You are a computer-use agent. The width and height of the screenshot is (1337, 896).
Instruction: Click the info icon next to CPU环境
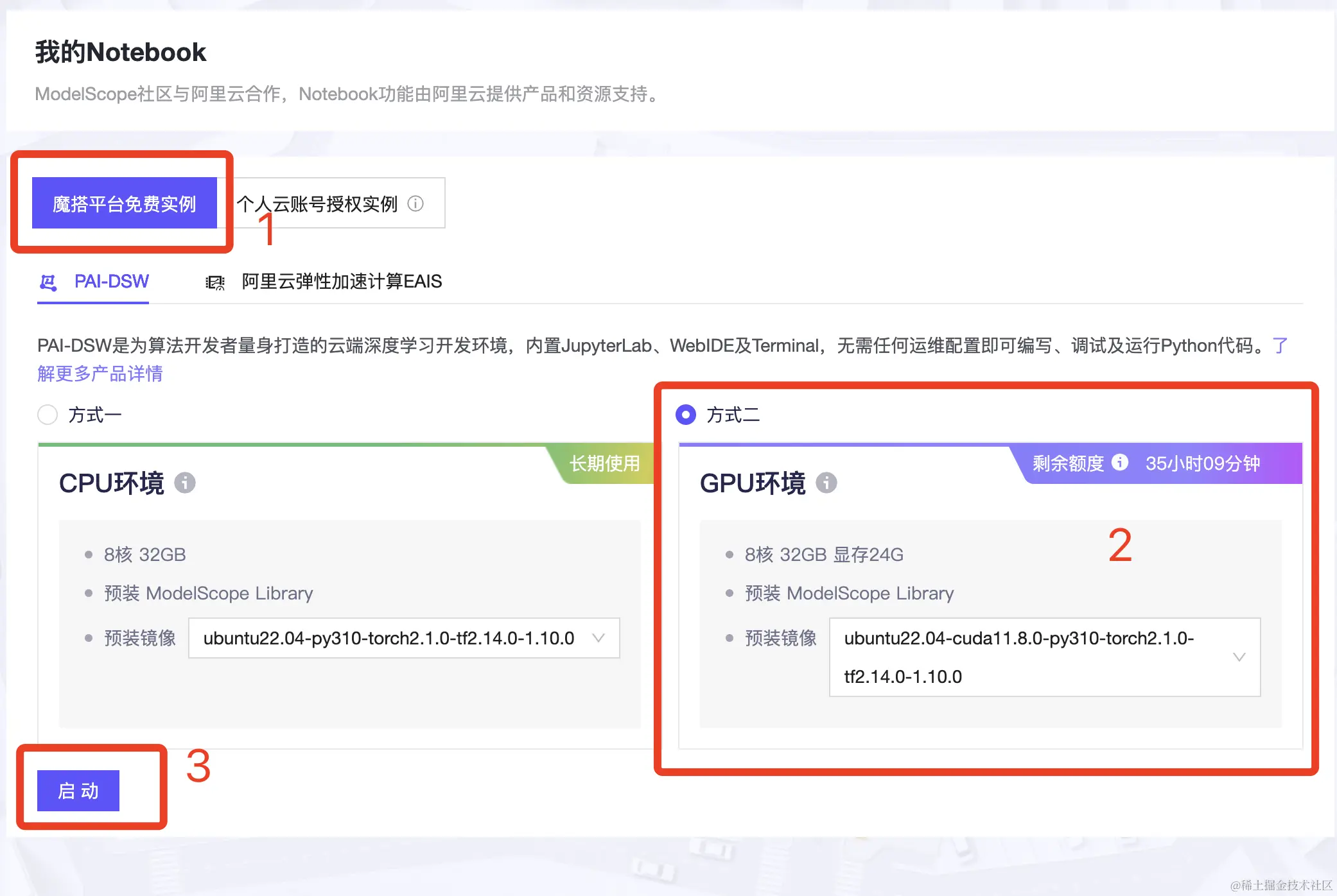[185, 483]
